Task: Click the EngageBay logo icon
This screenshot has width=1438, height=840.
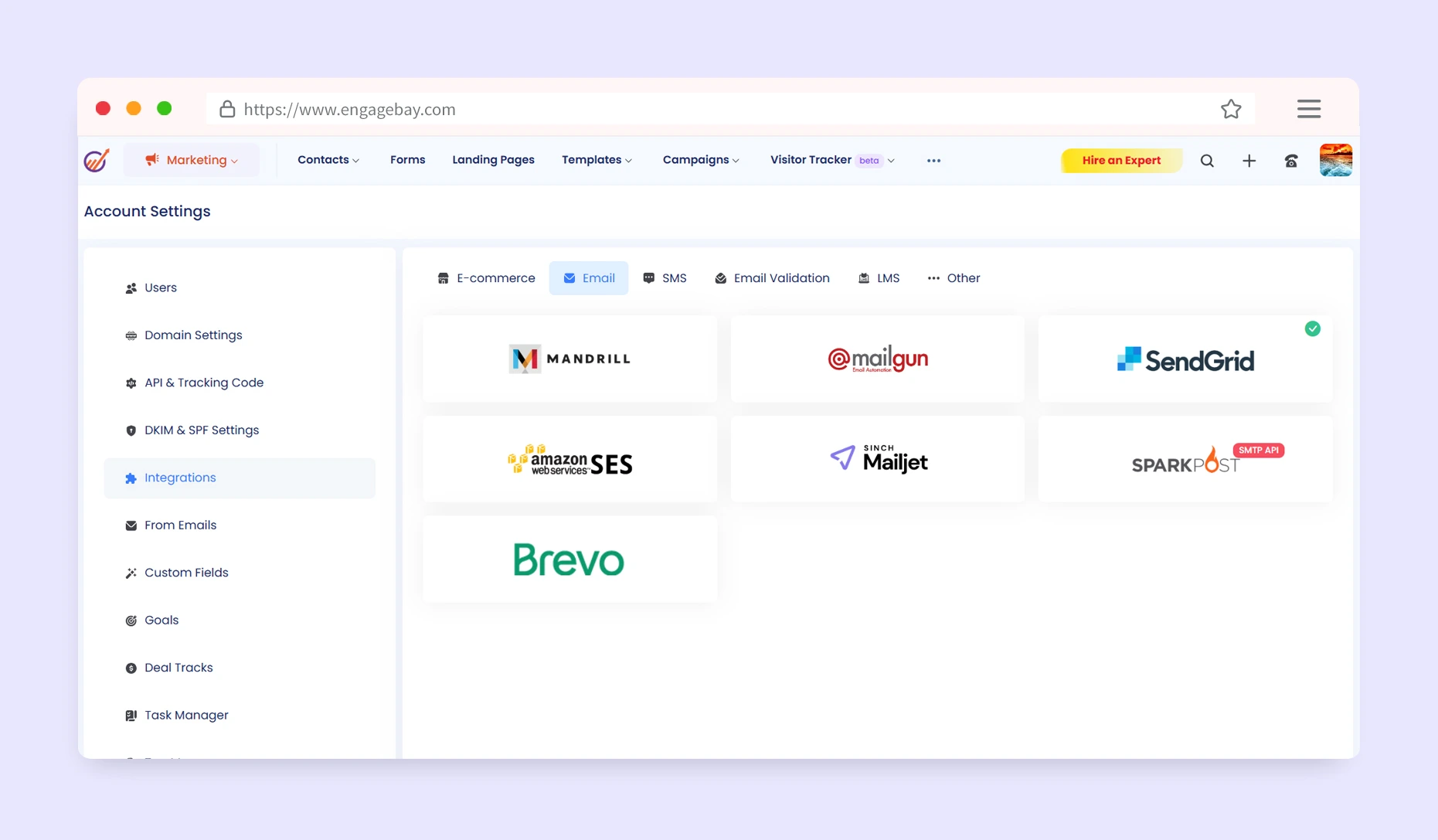Action: [97, 161]
